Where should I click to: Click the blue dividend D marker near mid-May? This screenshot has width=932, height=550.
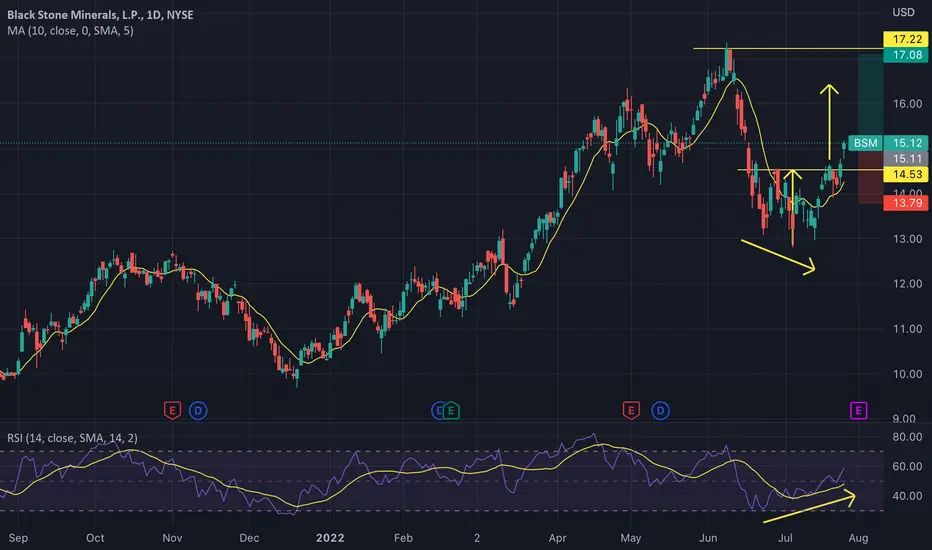click(x=660, y=410)
